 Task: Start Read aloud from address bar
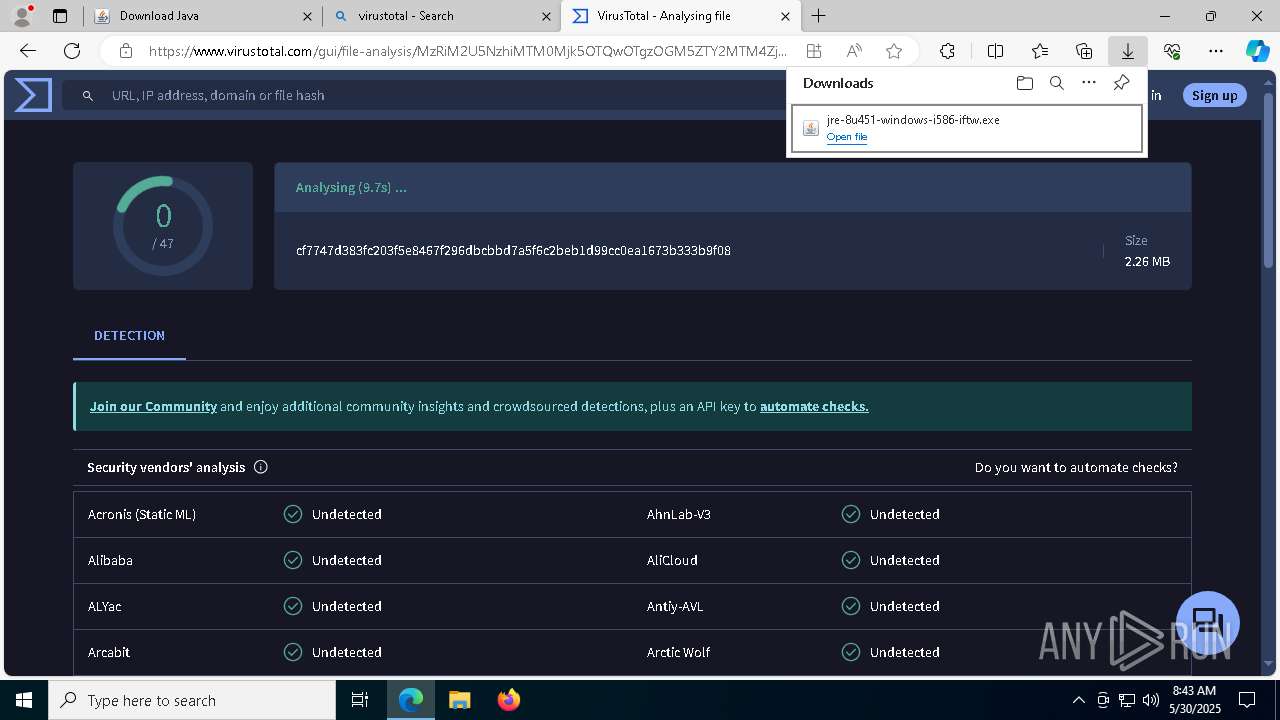click(x=854, y=51)
